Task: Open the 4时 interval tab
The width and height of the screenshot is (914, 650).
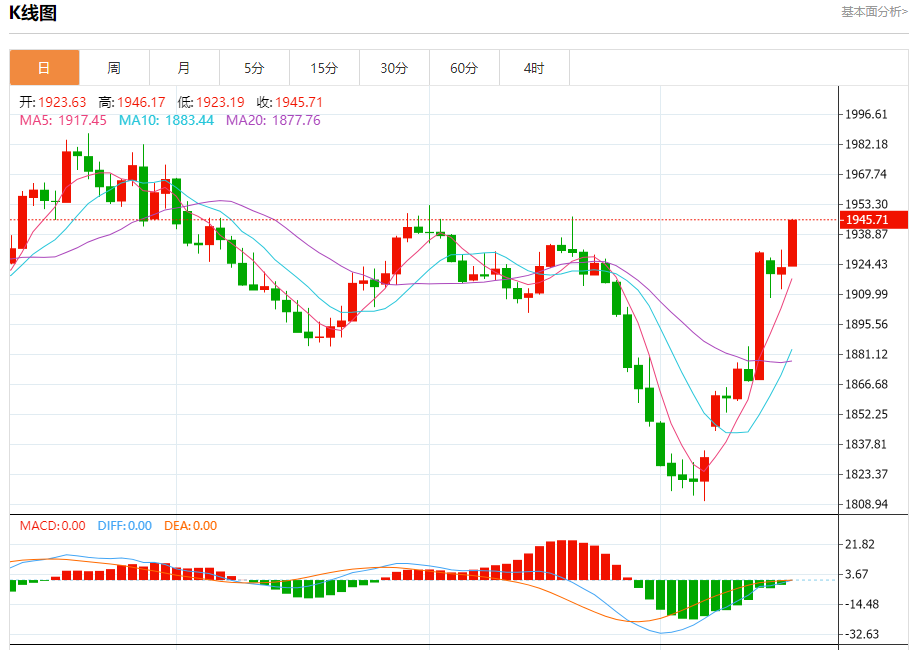Action: 534,68
